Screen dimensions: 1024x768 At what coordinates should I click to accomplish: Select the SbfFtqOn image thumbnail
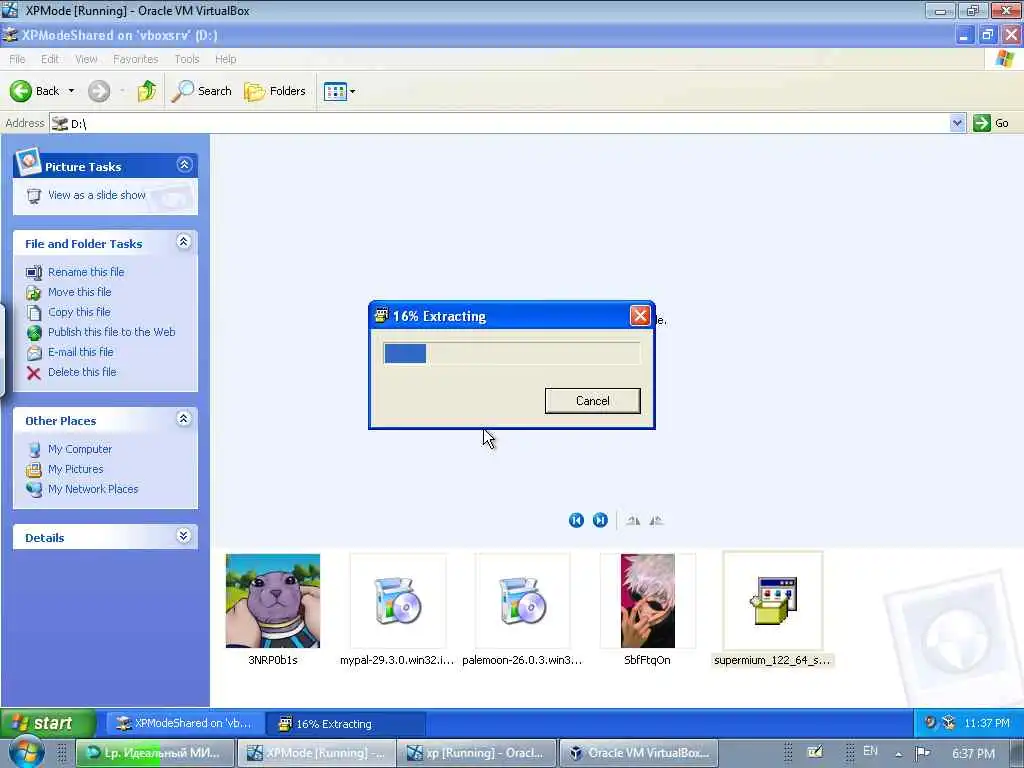[647, 601]
